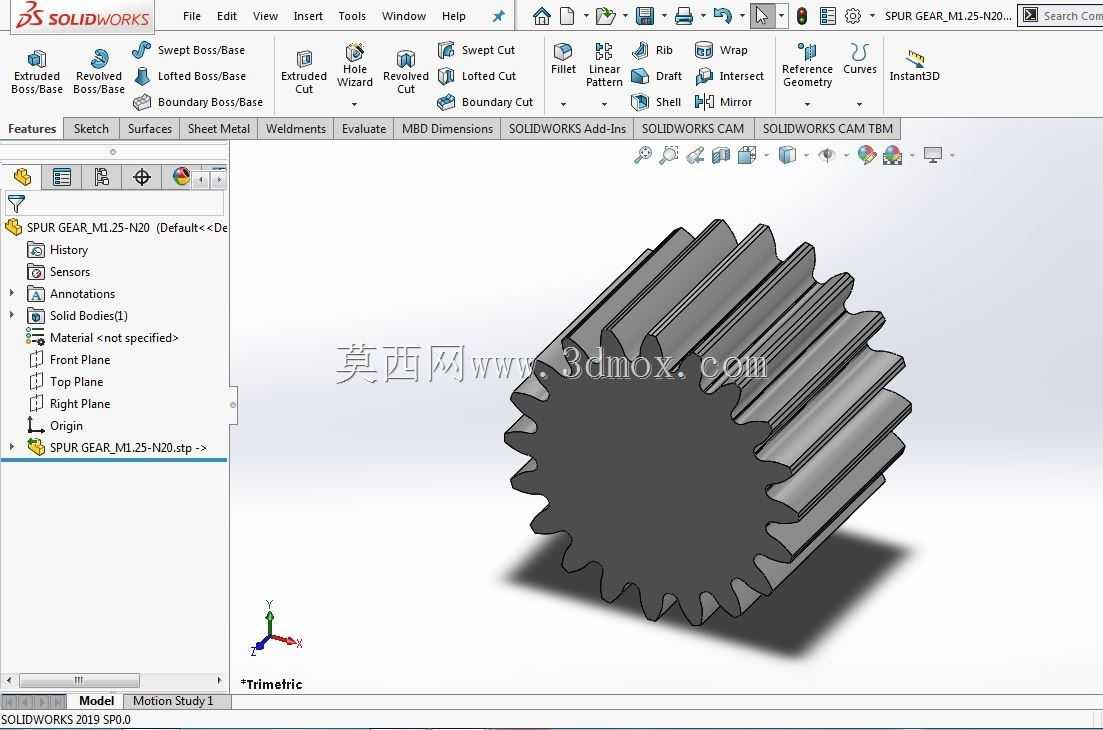Select the Intersect tool
Image resolution: width=1103 pixels, height=730 pixels.
[x=729, y=76]
